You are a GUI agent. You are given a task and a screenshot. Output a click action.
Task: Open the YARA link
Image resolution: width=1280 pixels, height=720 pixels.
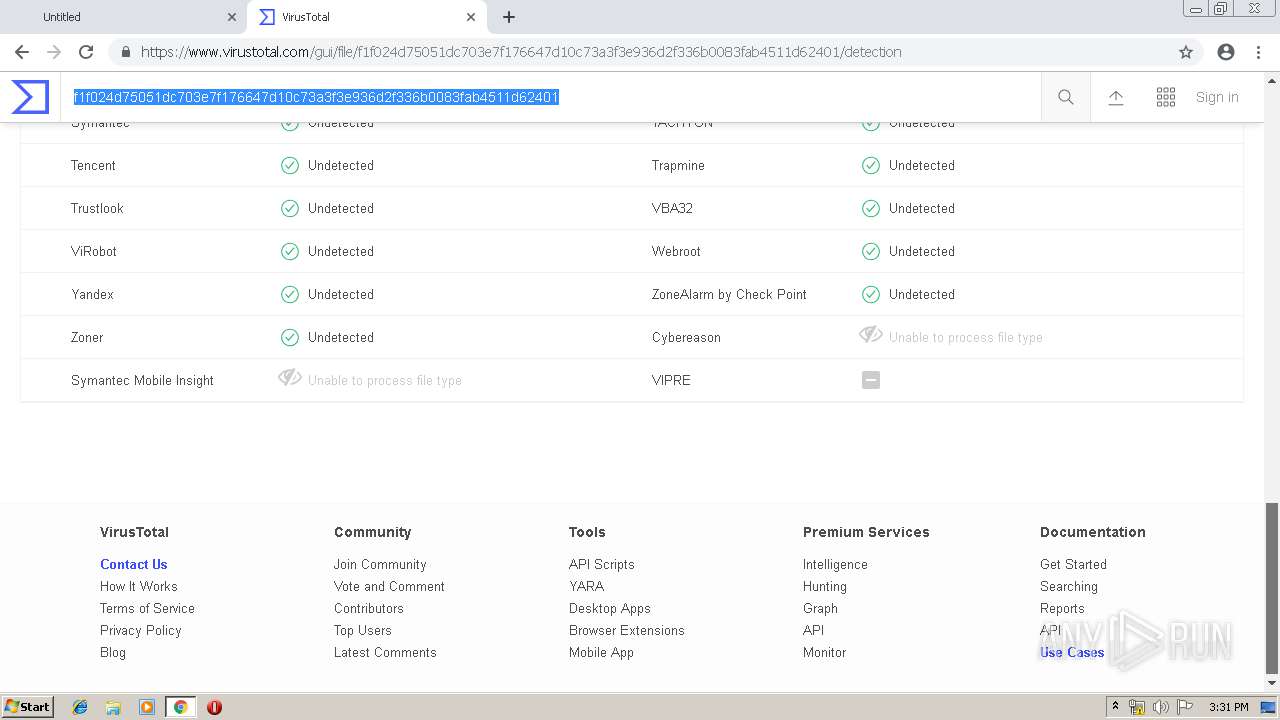[587, 586]
